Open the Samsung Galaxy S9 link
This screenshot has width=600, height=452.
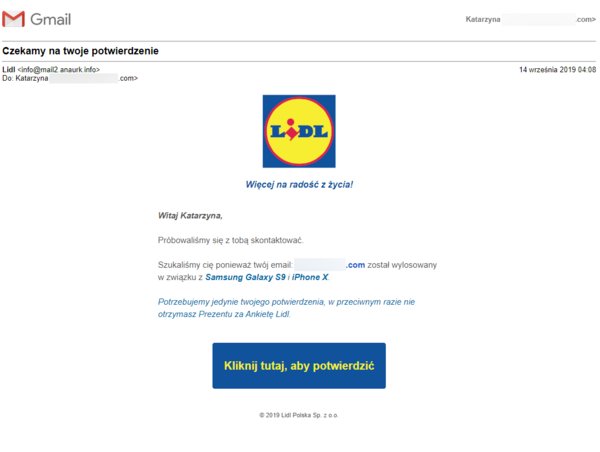(245, 277)
